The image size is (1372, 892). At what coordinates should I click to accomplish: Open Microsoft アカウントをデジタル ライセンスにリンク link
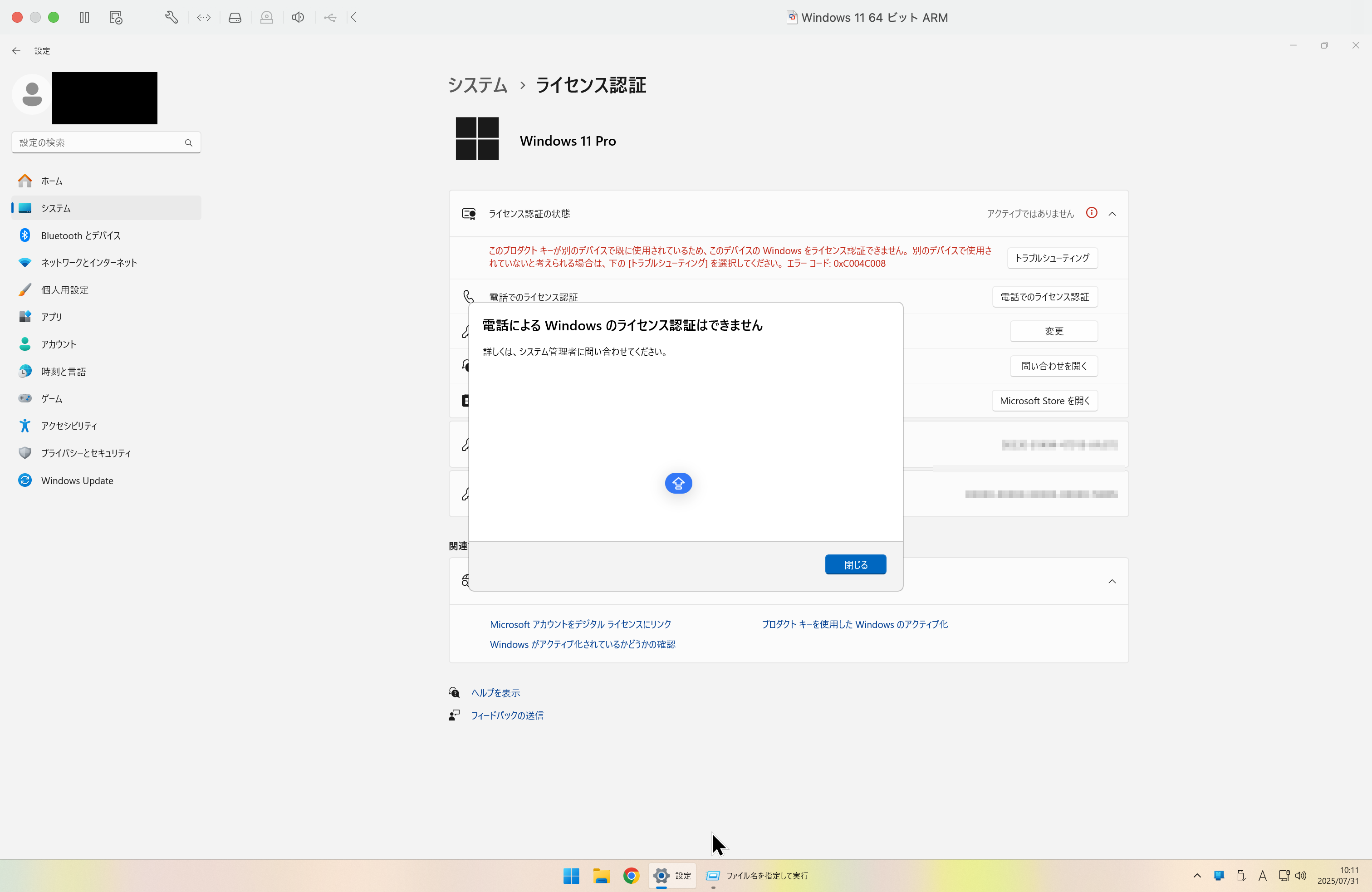point(580,624)
